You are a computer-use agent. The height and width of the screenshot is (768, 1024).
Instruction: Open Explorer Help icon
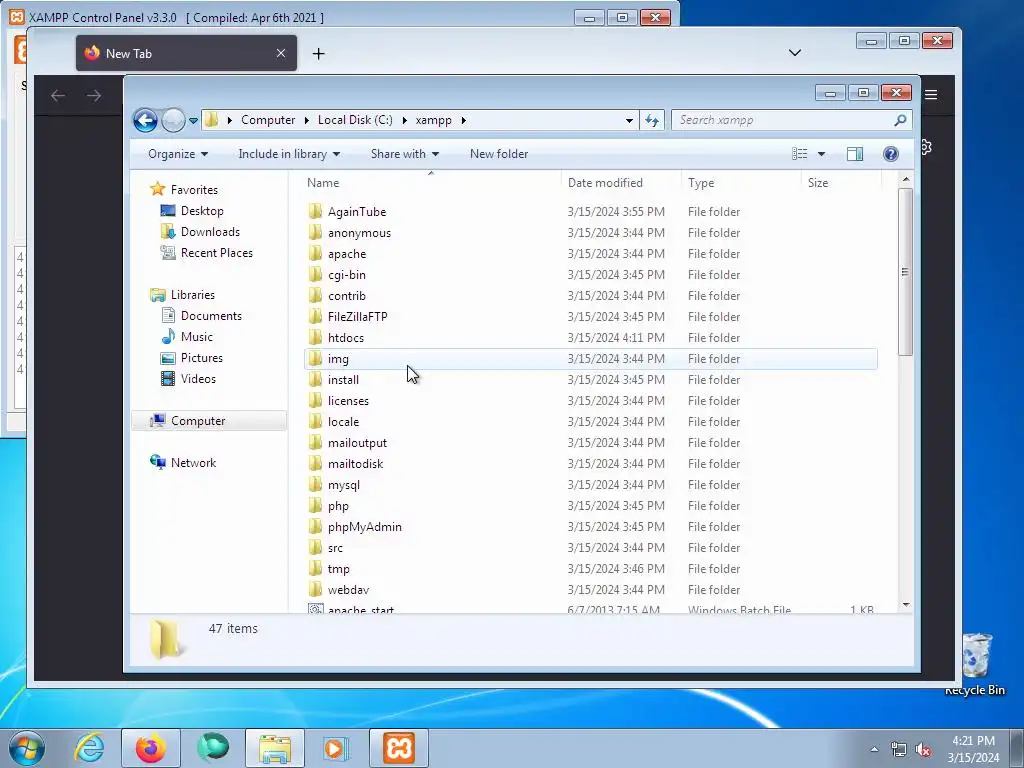891,154
